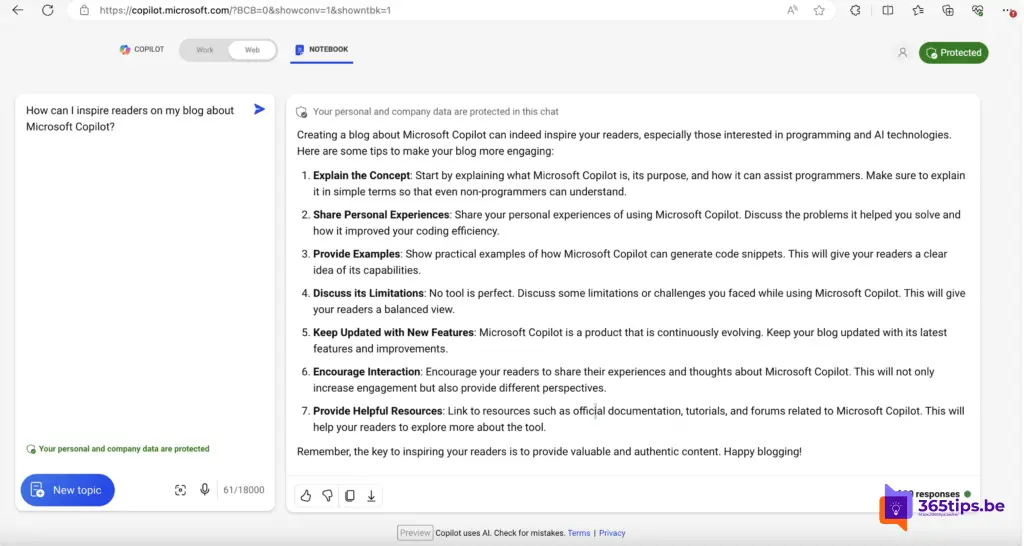Open browser settings and more menu
This screenshot has width=1024, height=546.
pyautogui.click(x=1008, y=10)
